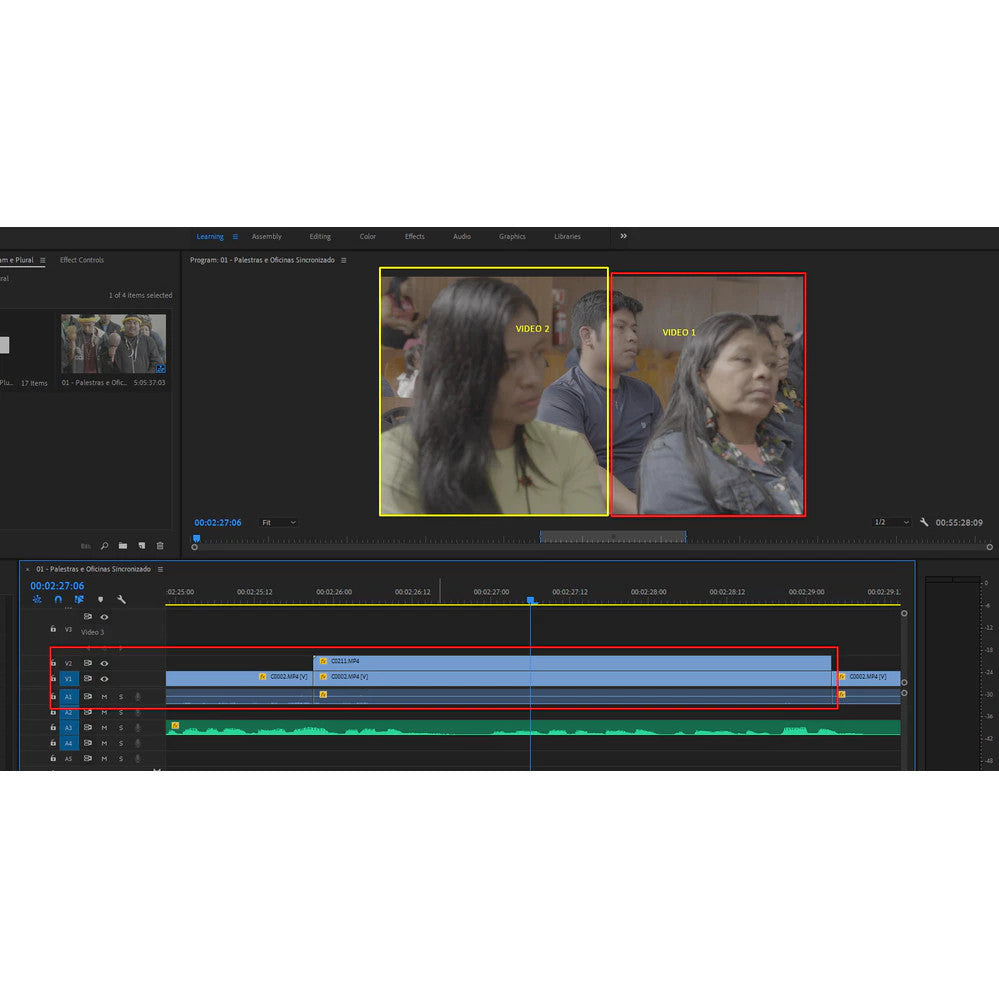Hide track V3 with eye icon

coord(104,617)
